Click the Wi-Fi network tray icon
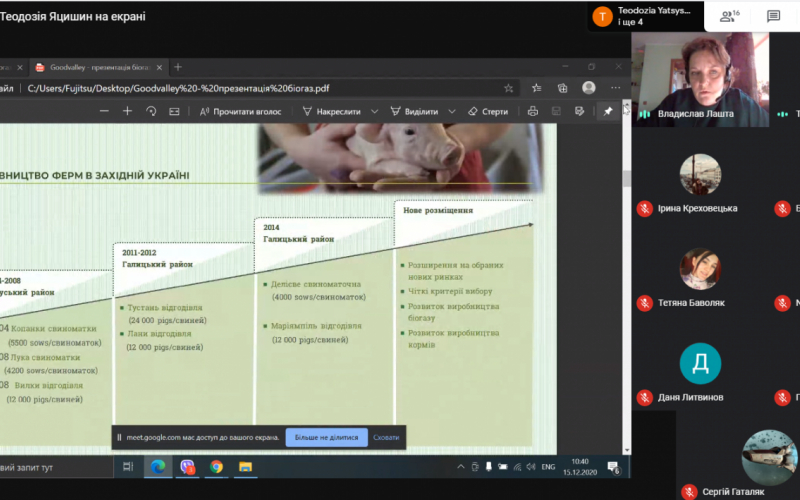 pos(517,466)
